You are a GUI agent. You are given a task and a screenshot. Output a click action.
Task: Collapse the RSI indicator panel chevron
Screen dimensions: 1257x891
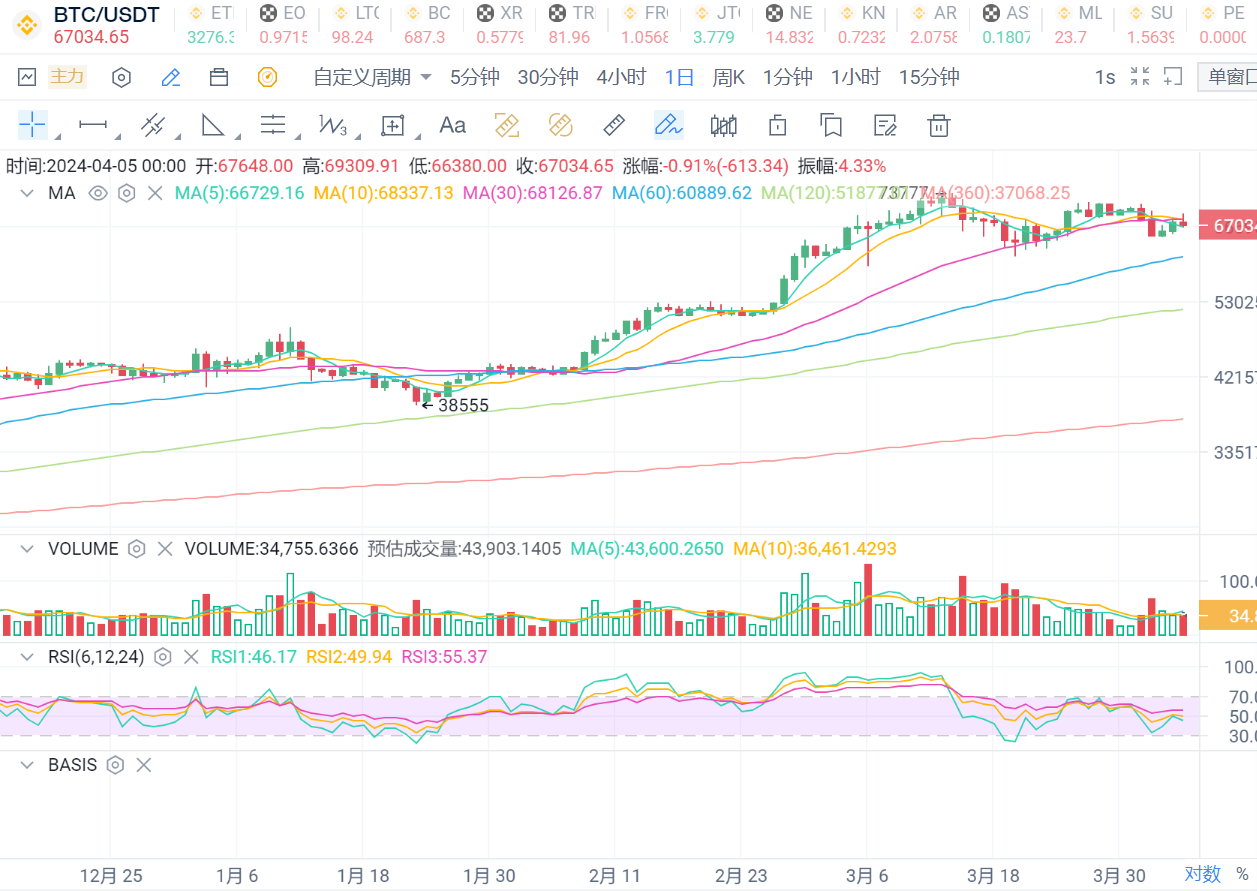coord(27,657)
